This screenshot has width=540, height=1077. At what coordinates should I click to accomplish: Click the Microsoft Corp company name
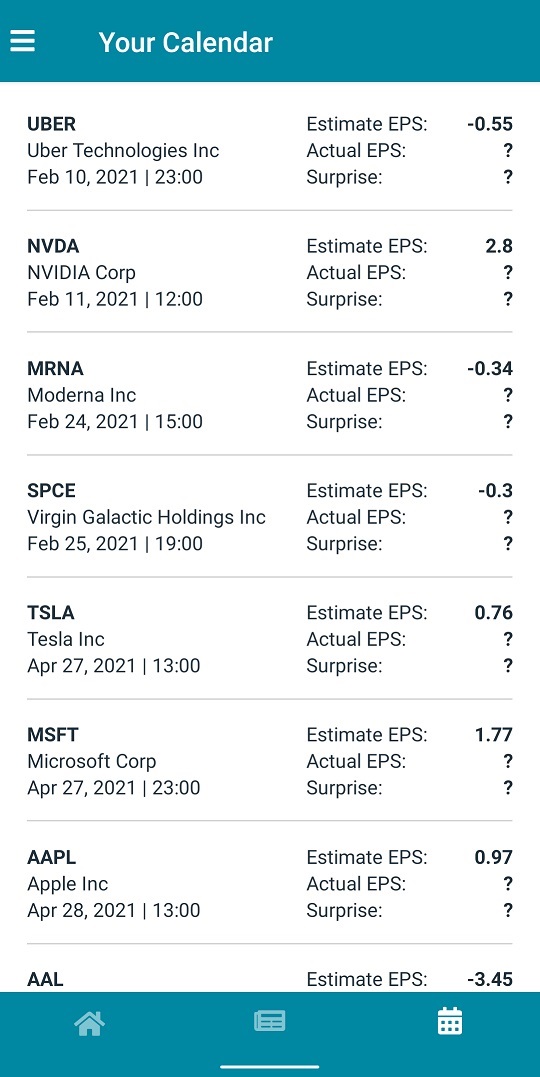92,761
